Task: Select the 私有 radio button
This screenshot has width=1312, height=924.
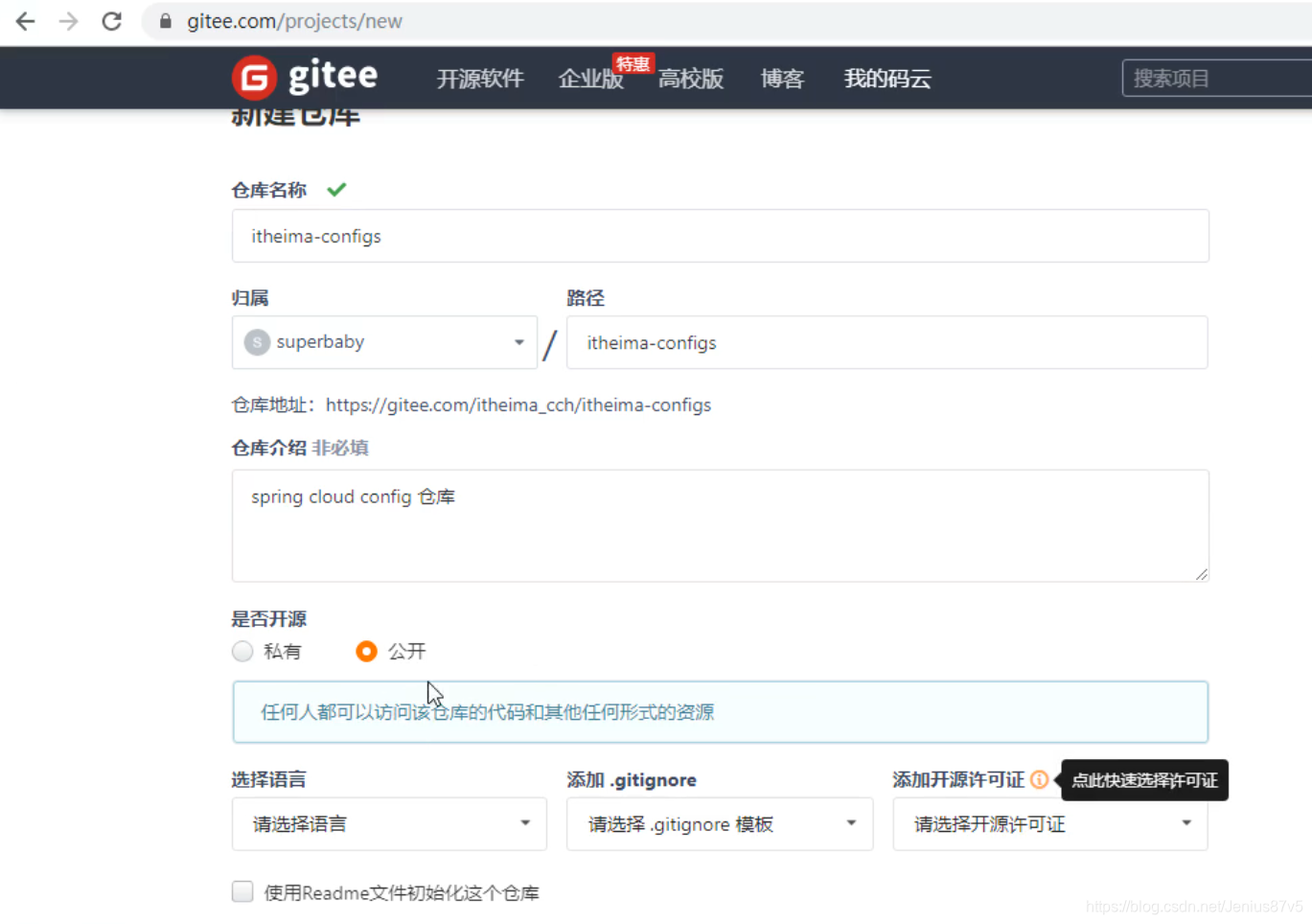Action: [242, 652]
